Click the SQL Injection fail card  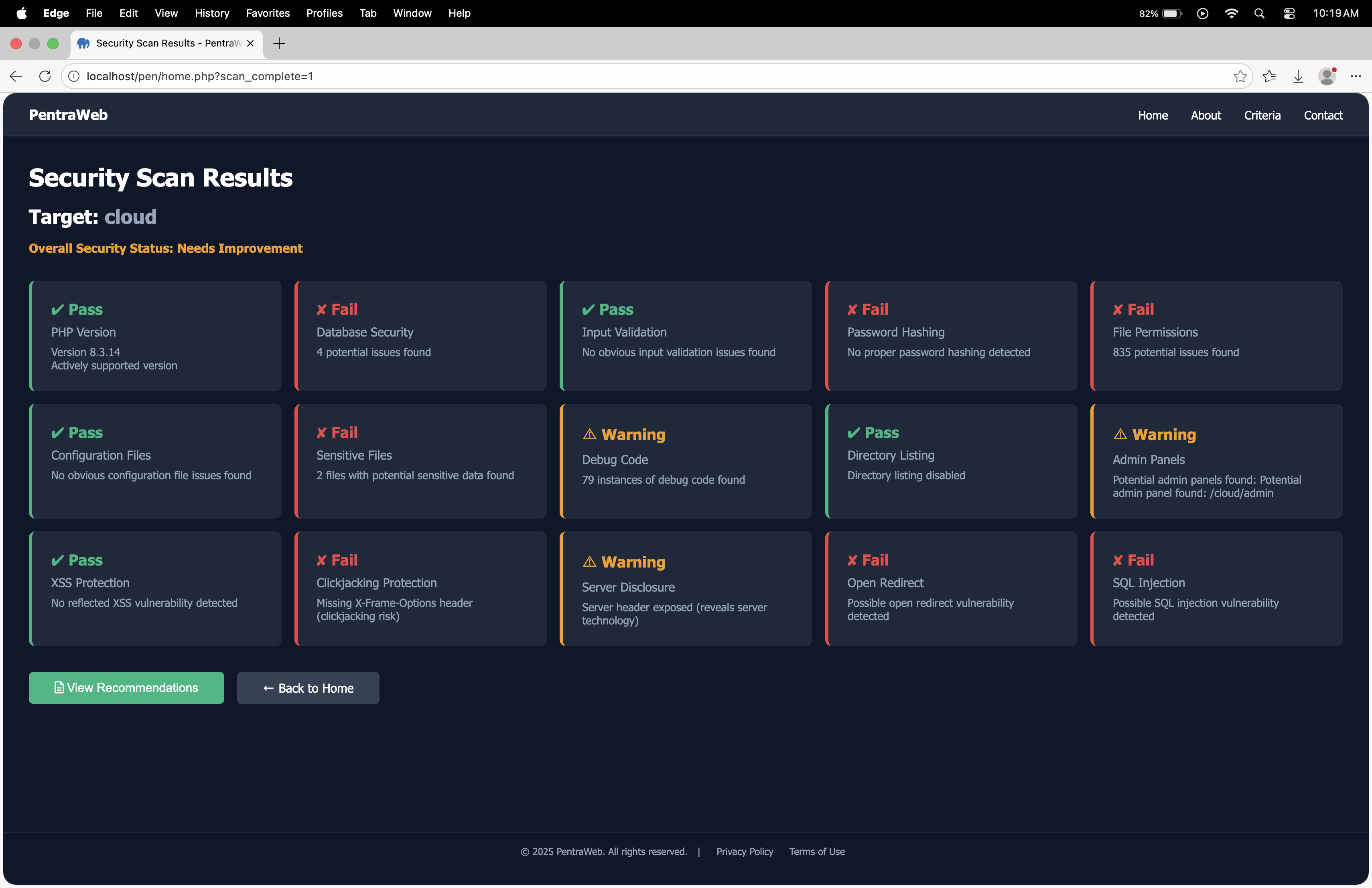click(x=1216, y=588)
